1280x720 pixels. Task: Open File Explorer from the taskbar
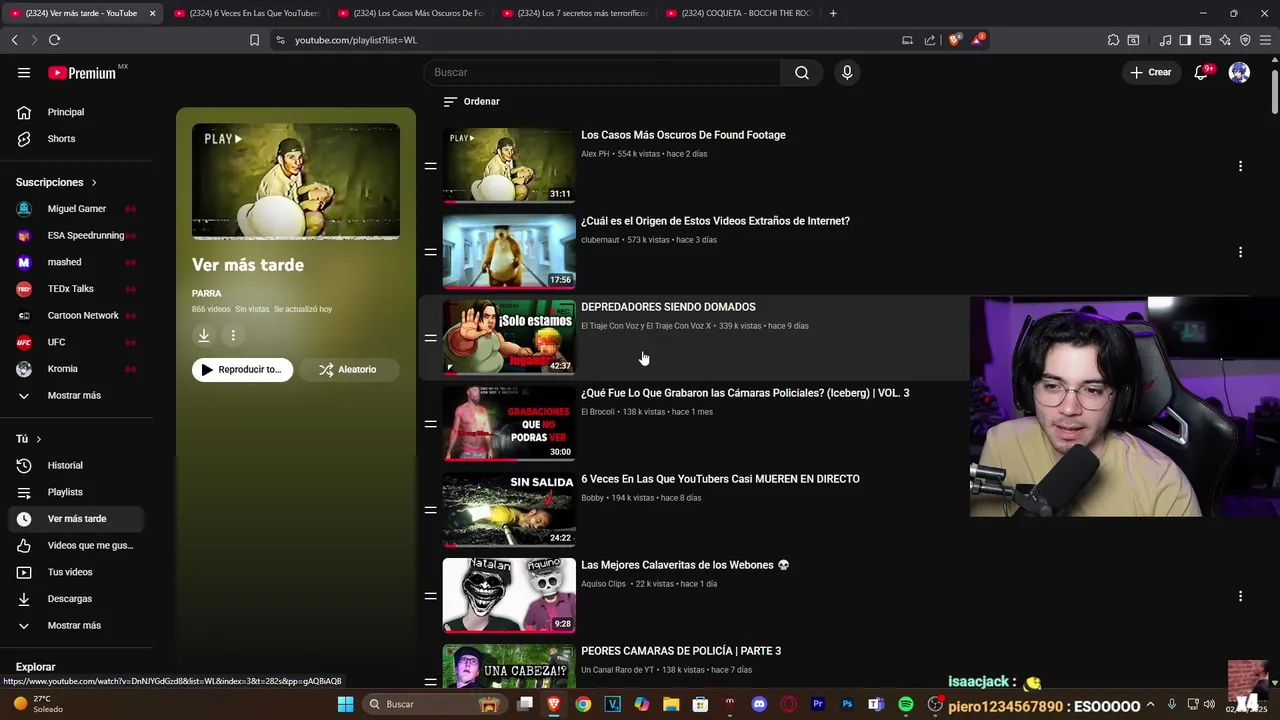[671, 704]
